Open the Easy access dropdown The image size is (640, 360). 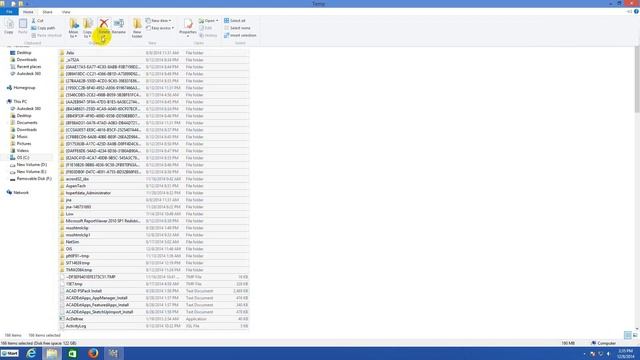[x=160, y=28]
